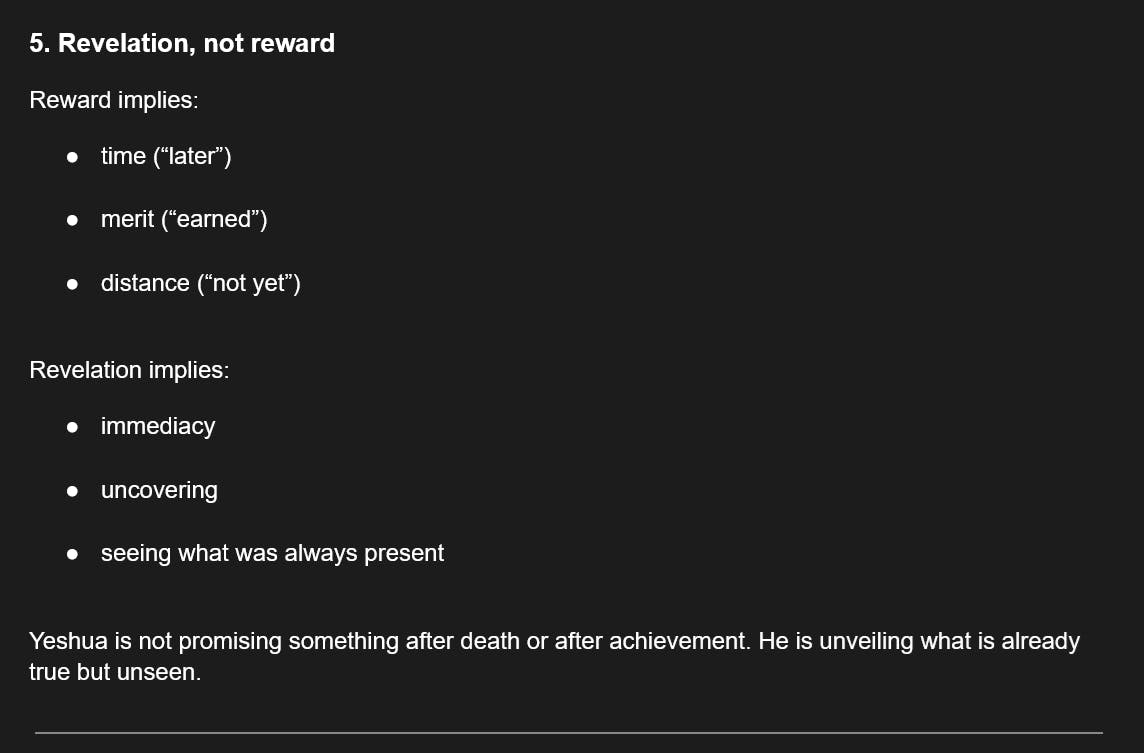Click the heading "5. Revelation, not reward"
The image size is (1144, 753).
(182, 43)
